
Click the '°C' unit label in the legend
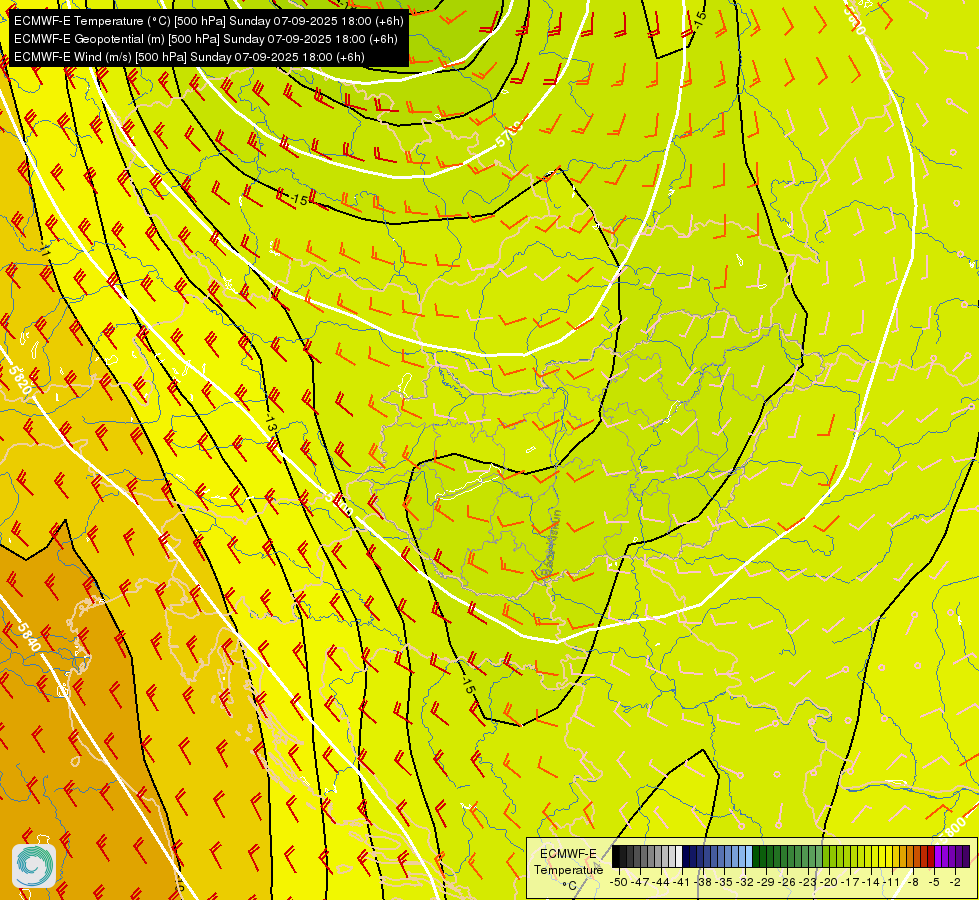(x=569, y=886)
